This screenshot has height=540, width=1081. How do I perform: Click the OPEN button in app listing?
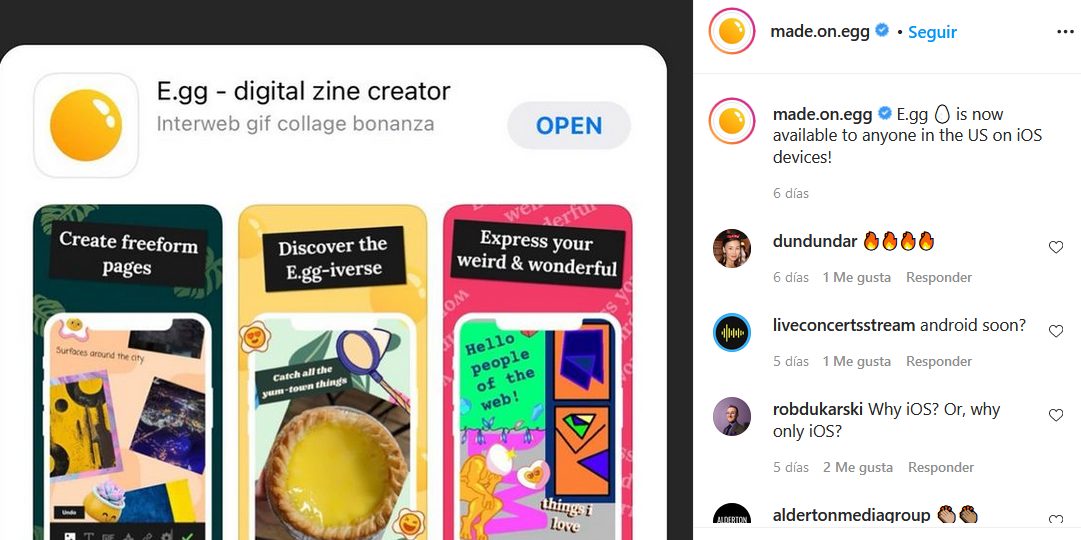coord(569,126)
